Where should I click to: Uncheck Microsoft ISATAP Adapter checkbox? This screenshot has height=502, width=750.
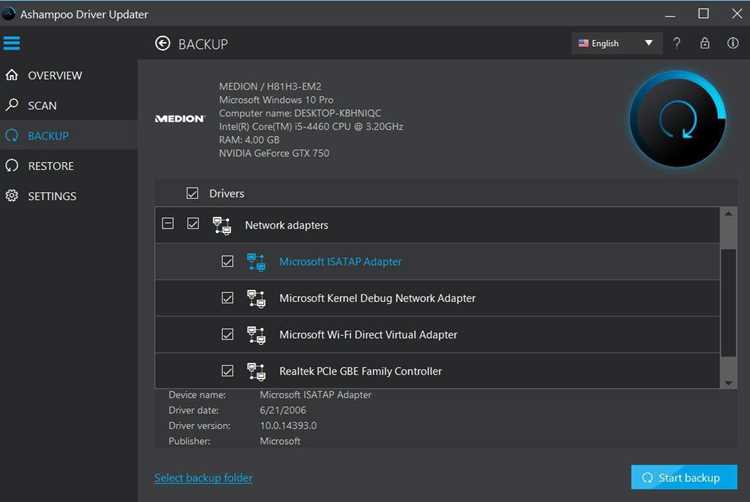click(227, 261)
